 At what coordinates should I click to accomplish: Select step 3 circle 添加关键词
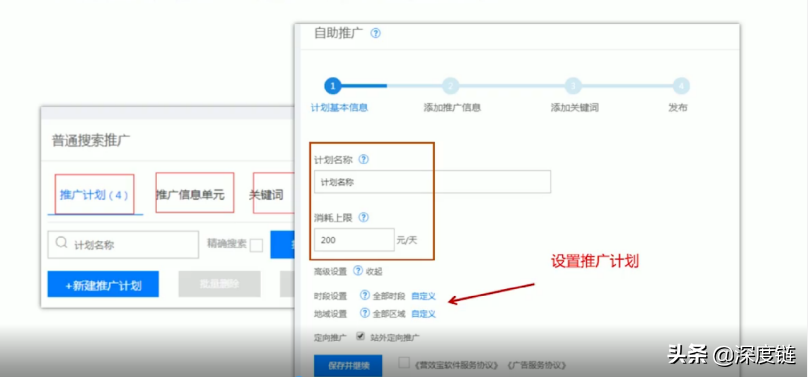tap(573, 86)
